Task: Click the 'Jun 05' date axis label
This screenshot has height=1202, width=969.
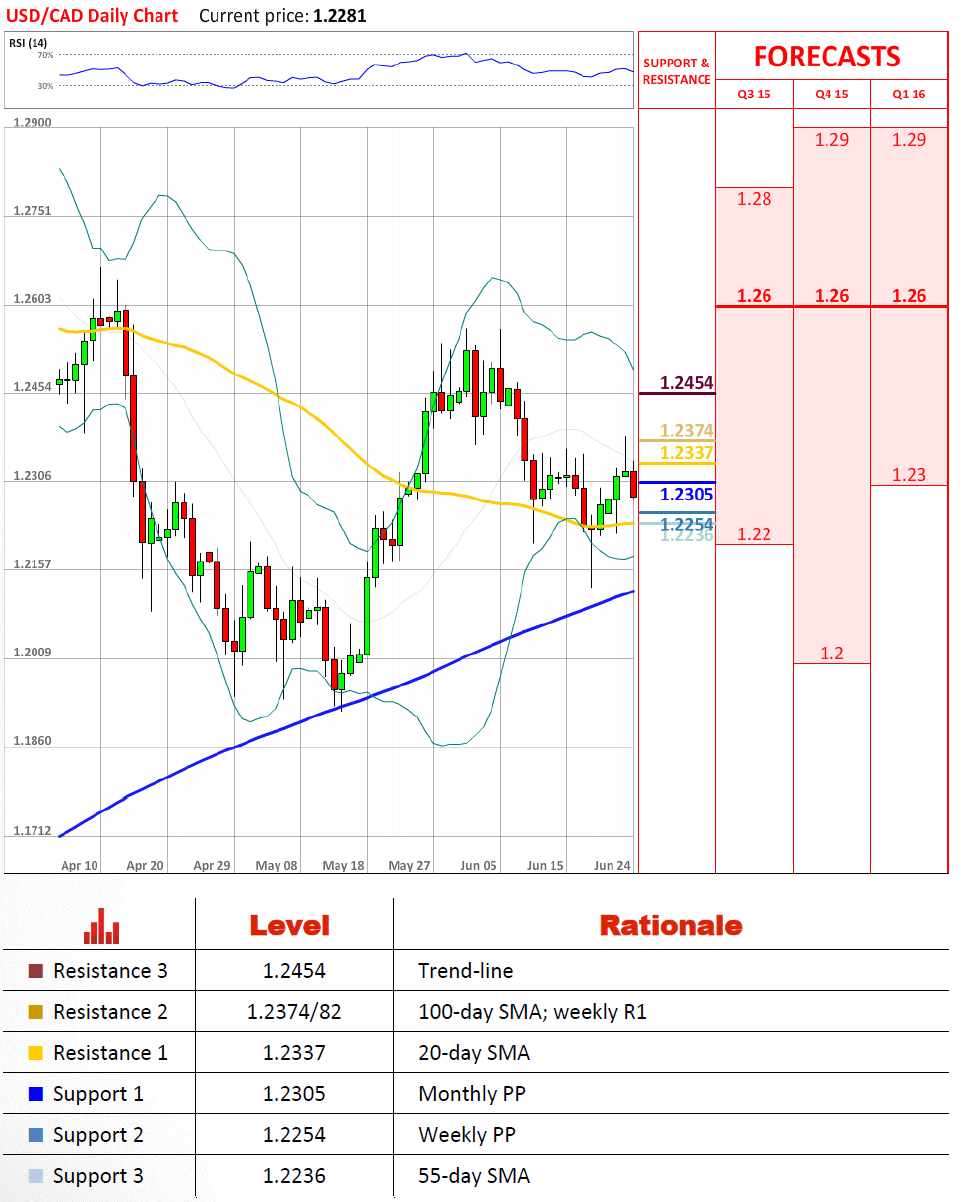Action: point(477,866)
